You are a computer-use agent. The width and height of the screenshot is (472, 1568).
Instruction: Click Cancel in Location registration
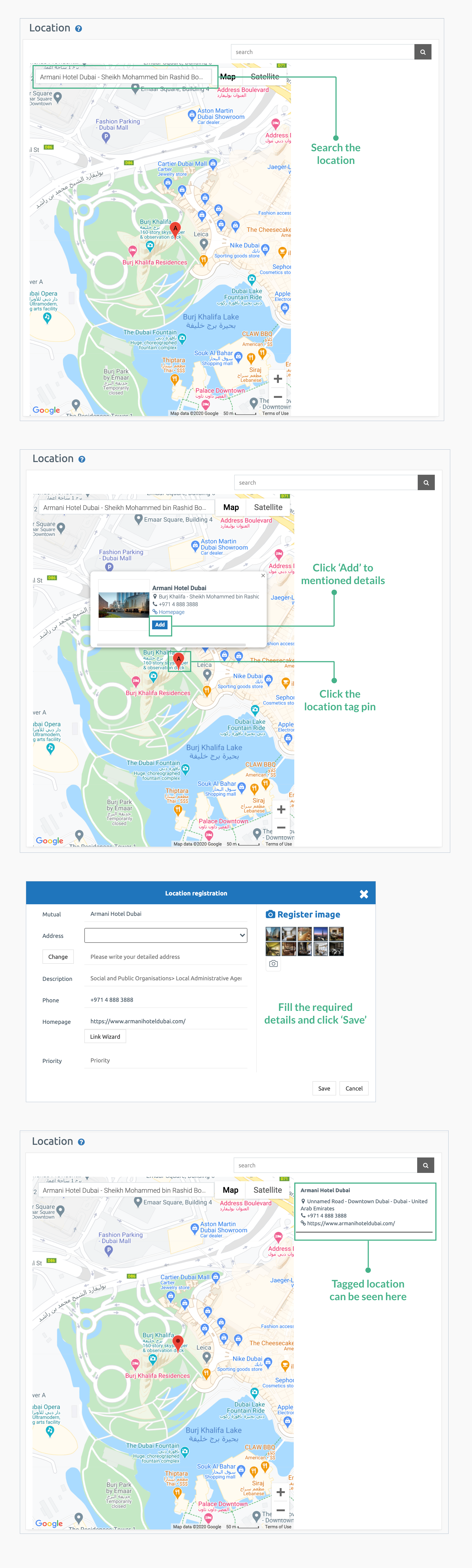coord(354,1088)
